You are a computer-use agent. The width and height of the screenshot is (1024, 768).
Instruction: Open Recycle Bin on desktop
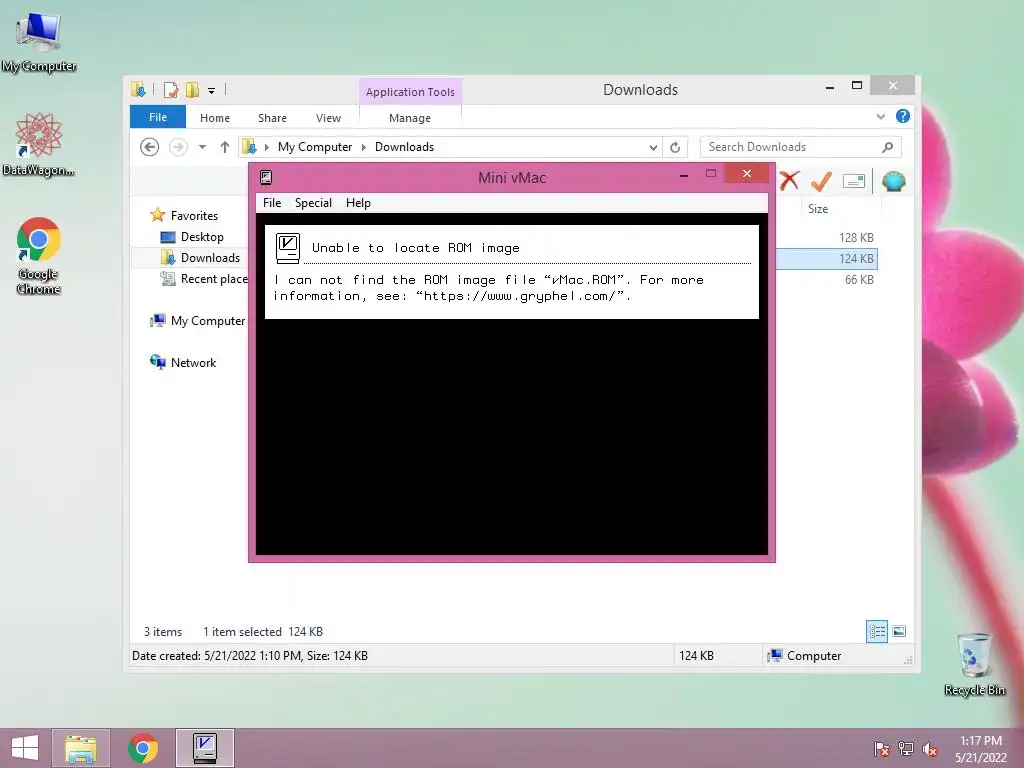[974, 665]
